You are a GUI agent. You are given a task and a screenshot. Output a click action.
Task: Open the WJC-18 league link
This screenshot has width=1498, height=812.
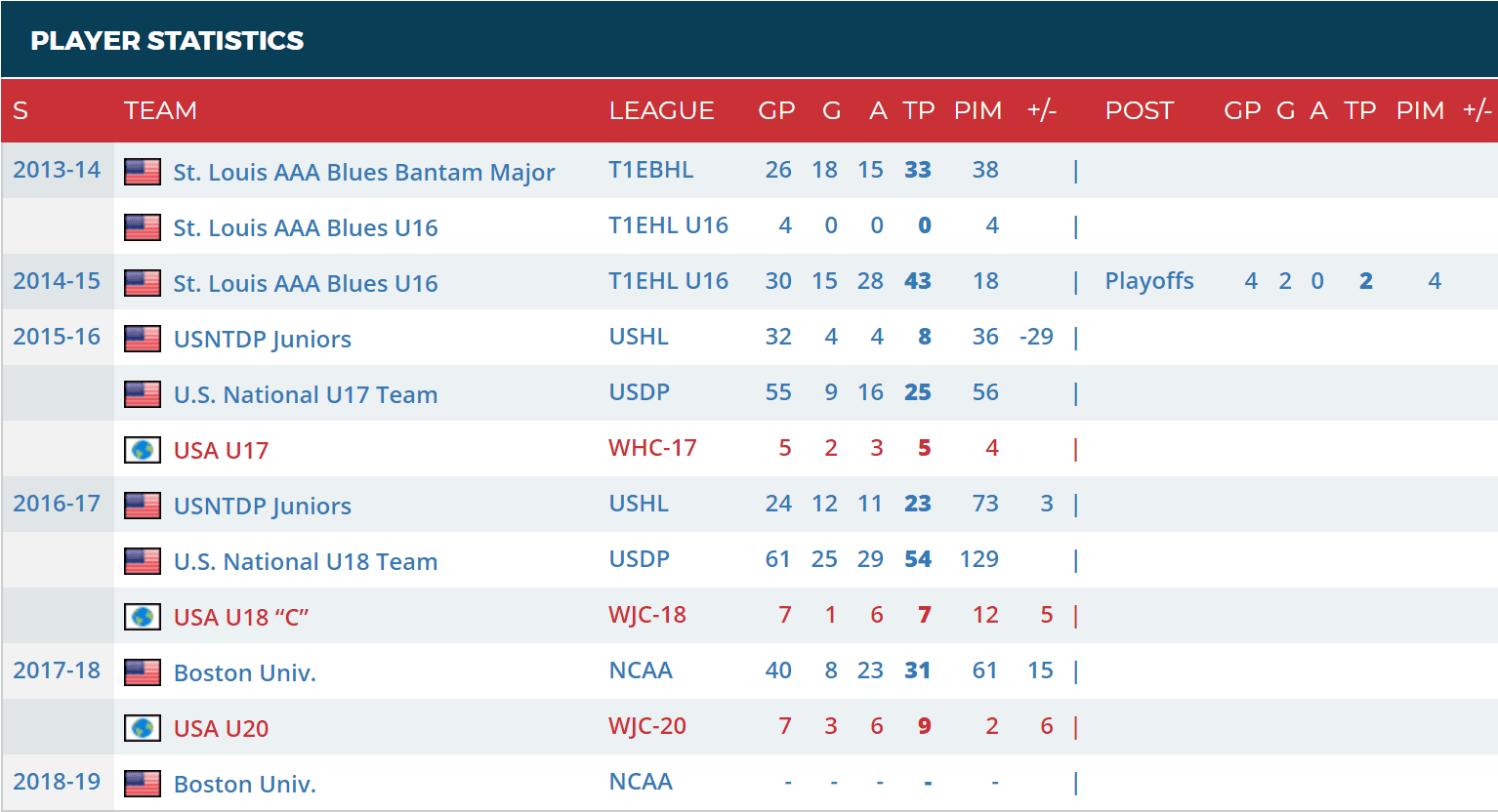click(646, 615)
